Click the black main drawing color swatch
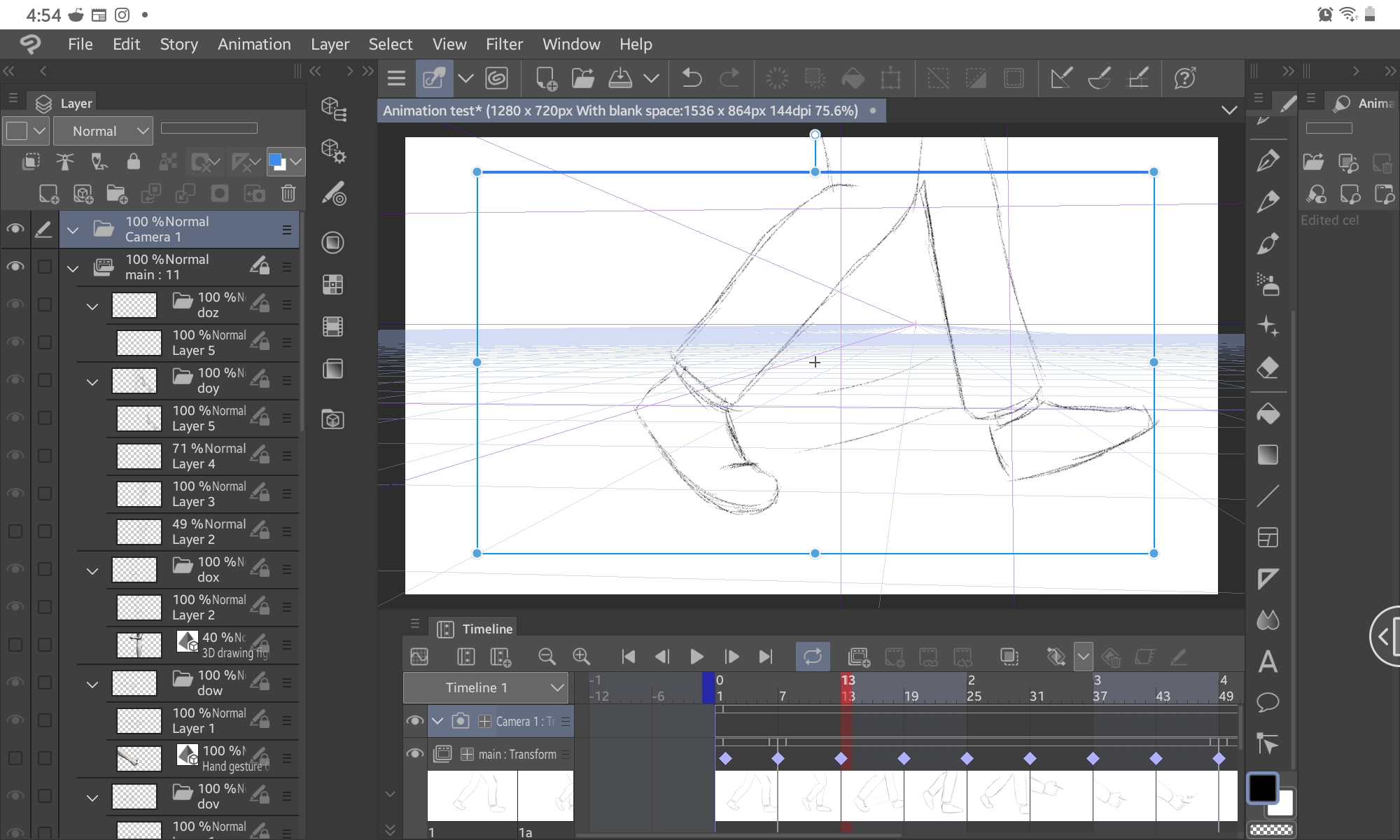The width and height of the screenshot is (1400, 840). point(1263,787)
